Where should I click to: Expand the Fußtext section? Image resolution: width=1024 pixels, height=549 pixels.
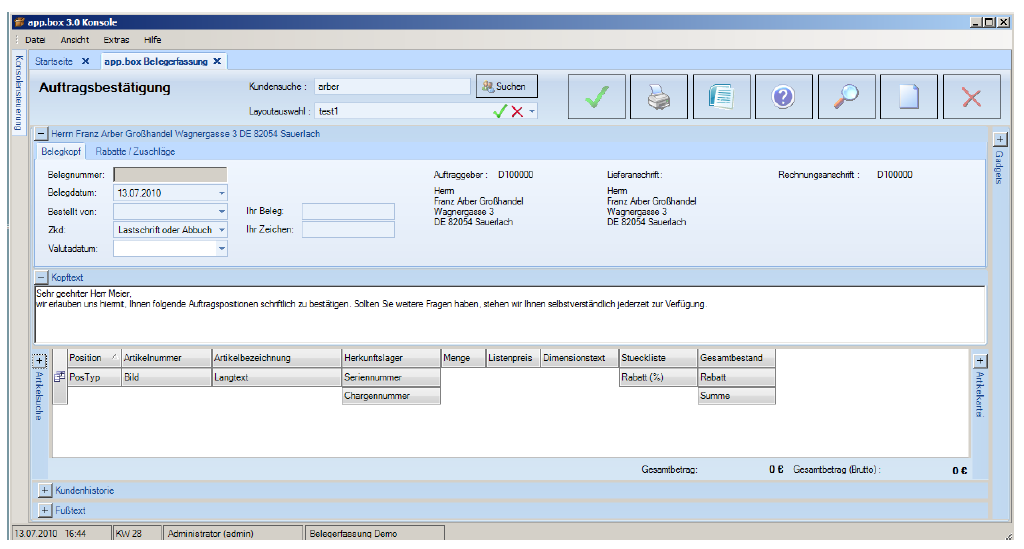(45, 511)
